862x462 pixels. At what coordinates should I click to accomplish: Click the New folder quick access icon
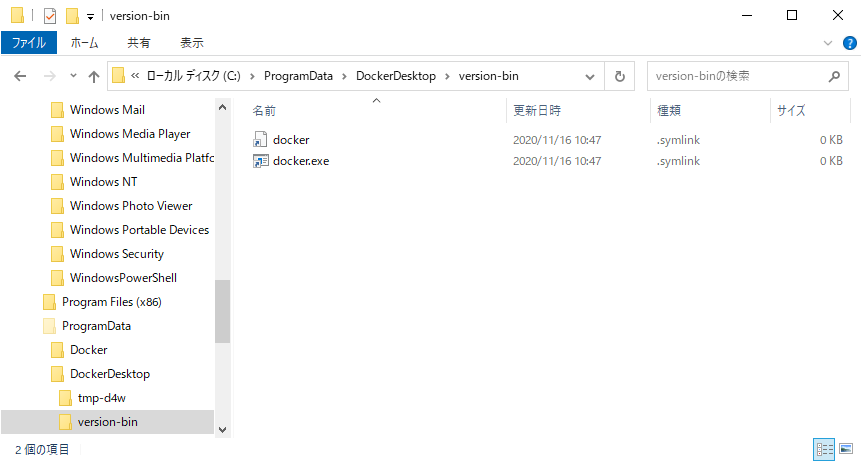point(72,16)
